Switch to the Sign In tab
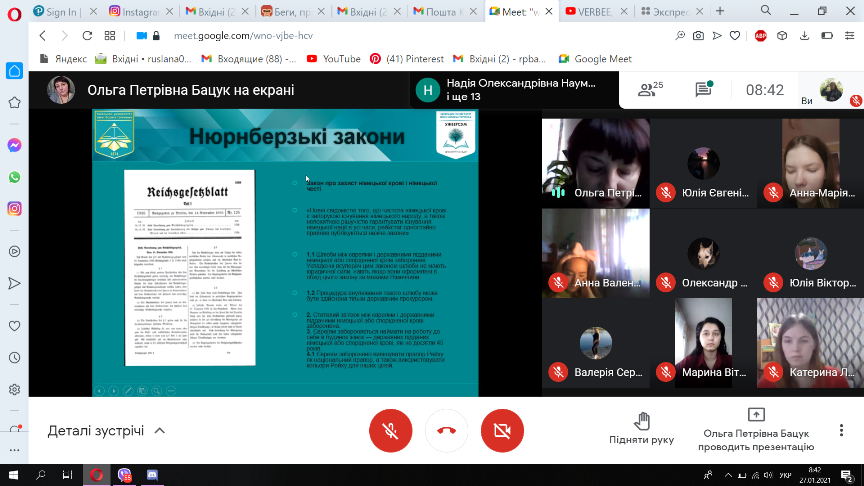 64,12
